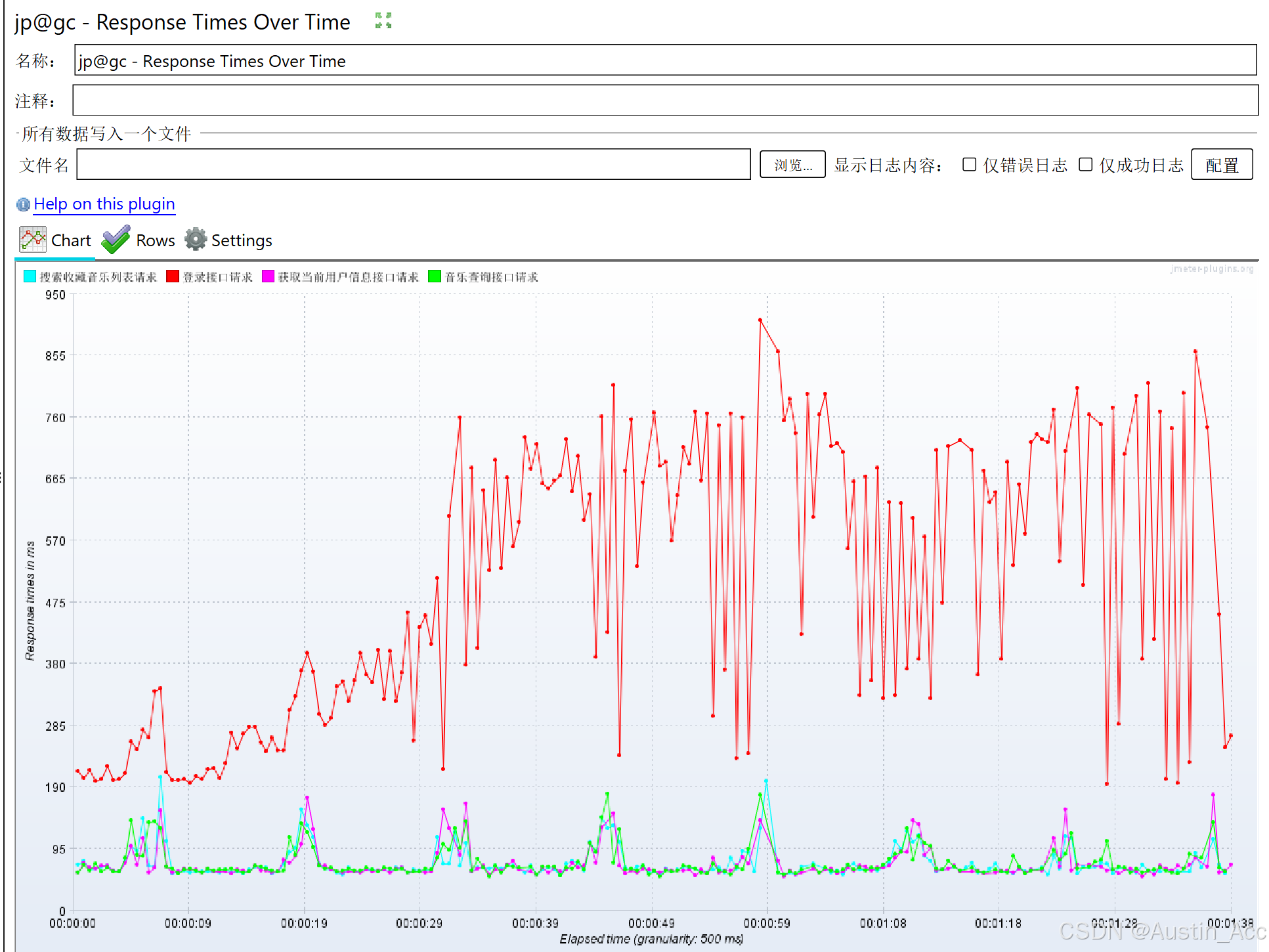The image size is (1269, 952).
Task: Click the cyan 搜索收藏音乐列表请求 legend swatch
Action: click(30, 276)
